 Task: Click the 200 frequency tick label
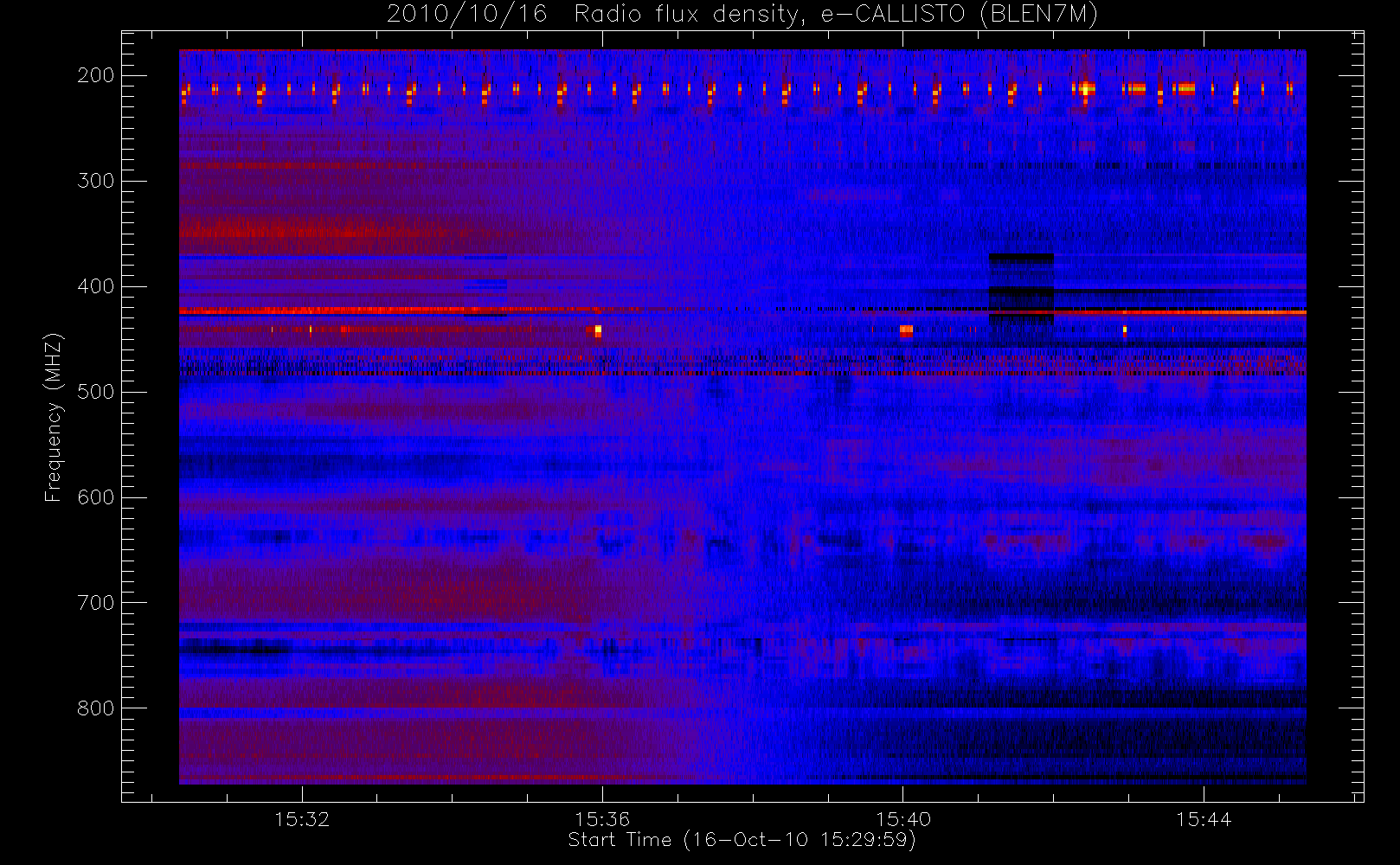(x=96, y=75)
